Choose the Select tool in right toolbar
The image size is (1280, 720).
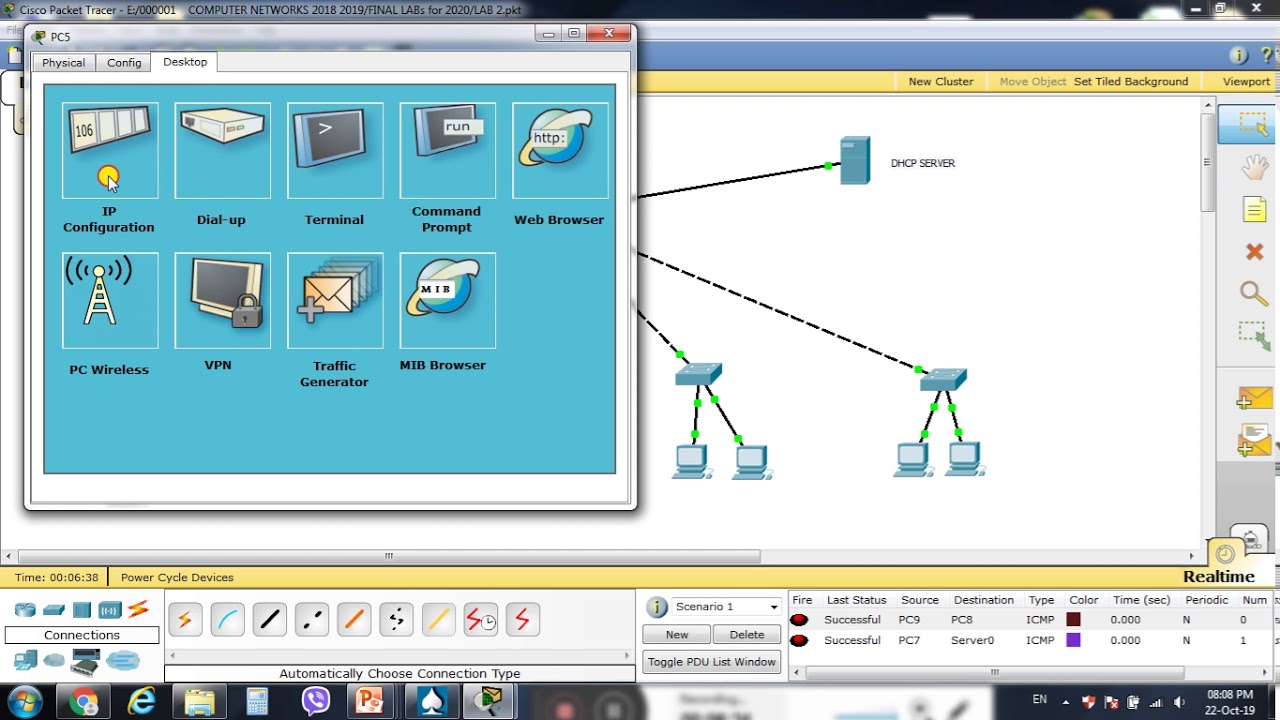[1252, 124]
